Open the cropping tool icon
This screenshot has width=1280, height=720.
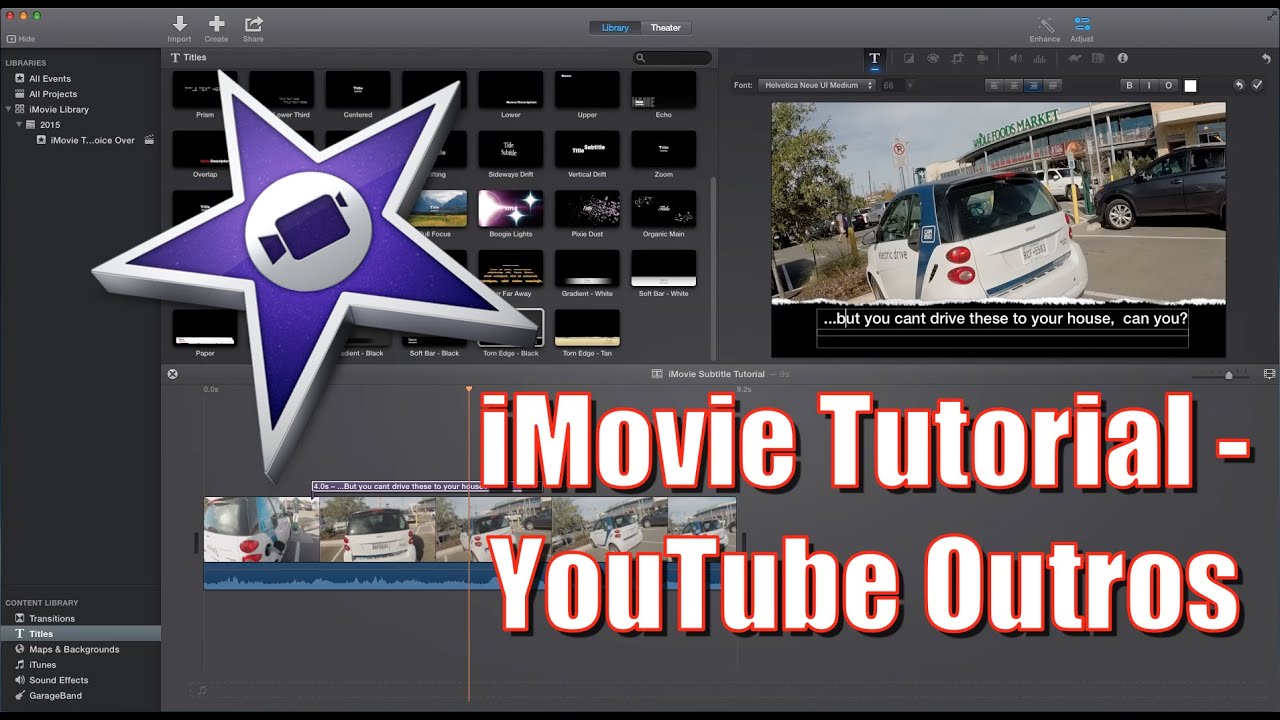(957, 59)
